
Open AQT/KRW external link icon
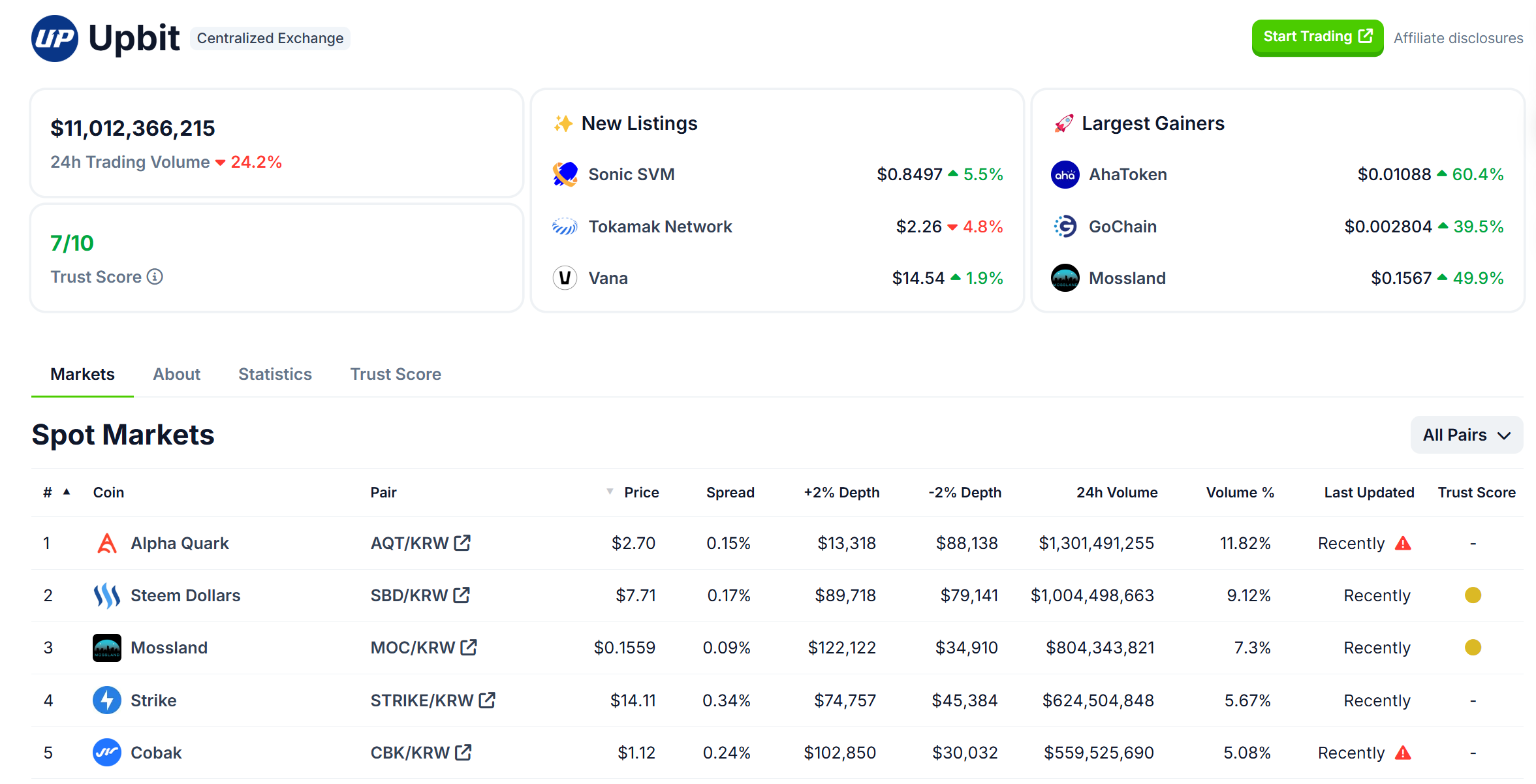coord(462,543)
